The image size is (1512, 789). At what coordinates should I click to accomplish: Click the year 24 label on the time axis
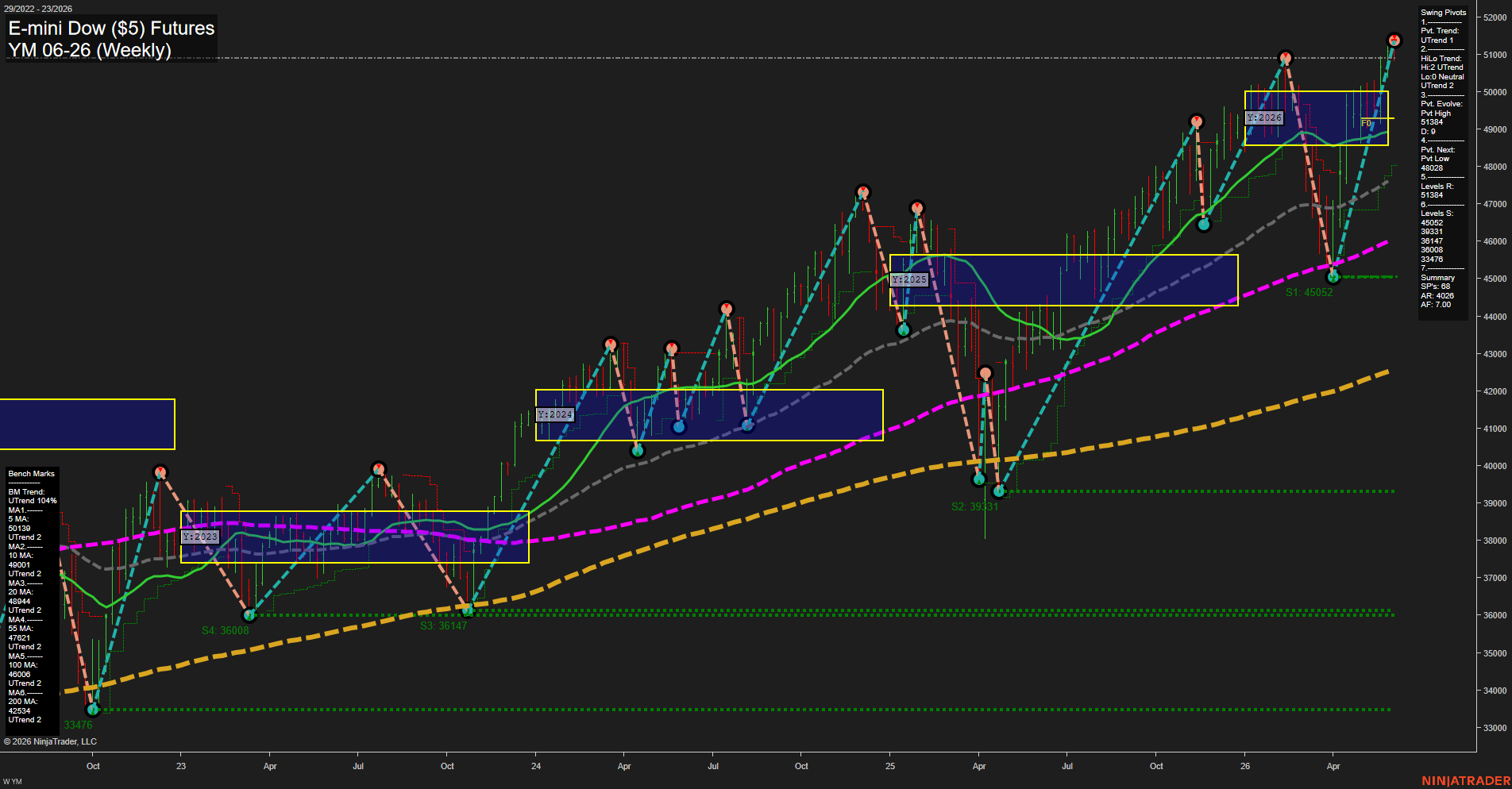coord(536,766)
